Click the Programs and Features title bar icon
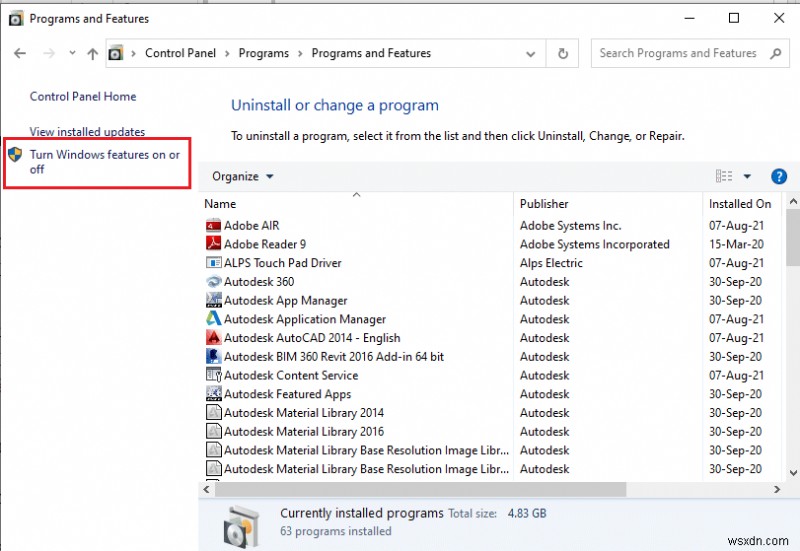This screenshot has height=551, width=800. pyautogui.click(x=16, y=19)
